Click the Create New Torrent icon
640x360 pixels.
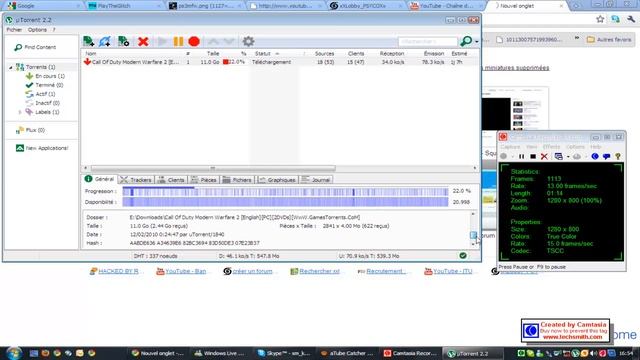click(x=123, y=41)
